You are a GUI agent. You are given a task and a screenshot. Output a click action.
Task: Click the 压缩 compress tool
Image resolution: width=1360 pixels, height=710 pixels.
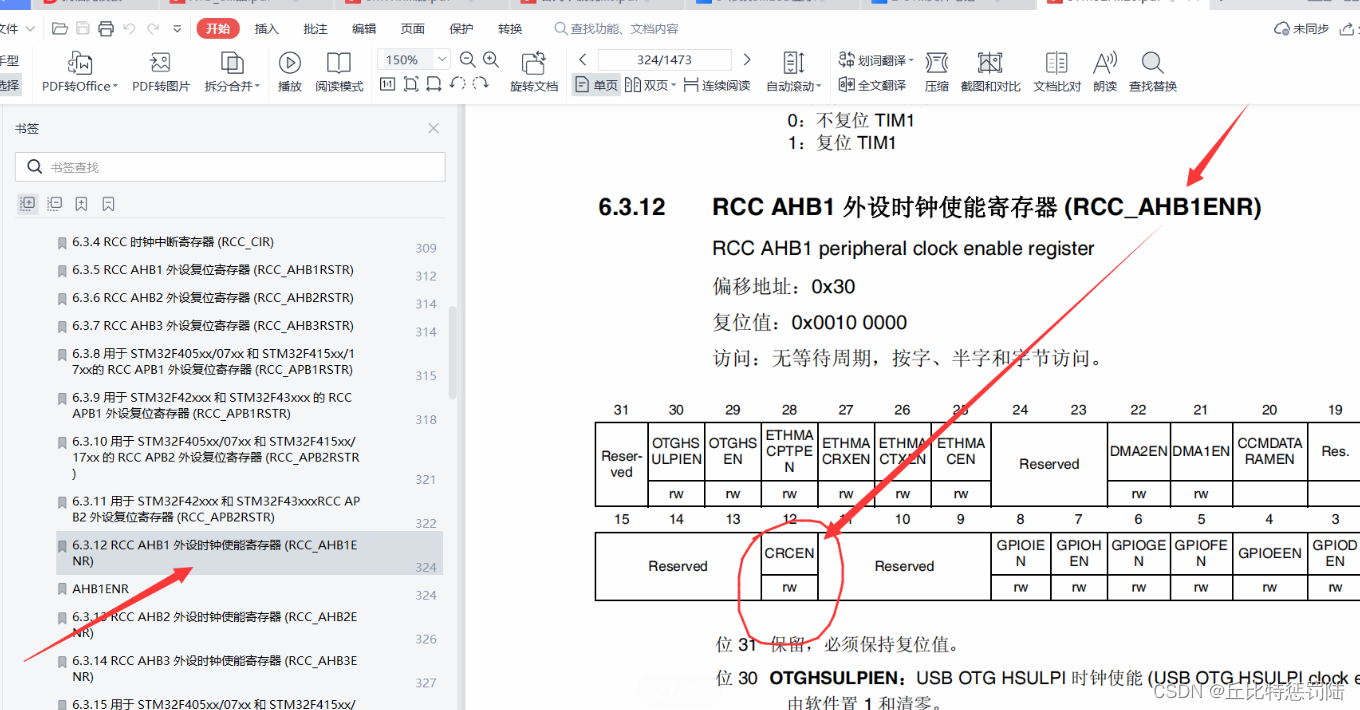[x=937, y=72]
